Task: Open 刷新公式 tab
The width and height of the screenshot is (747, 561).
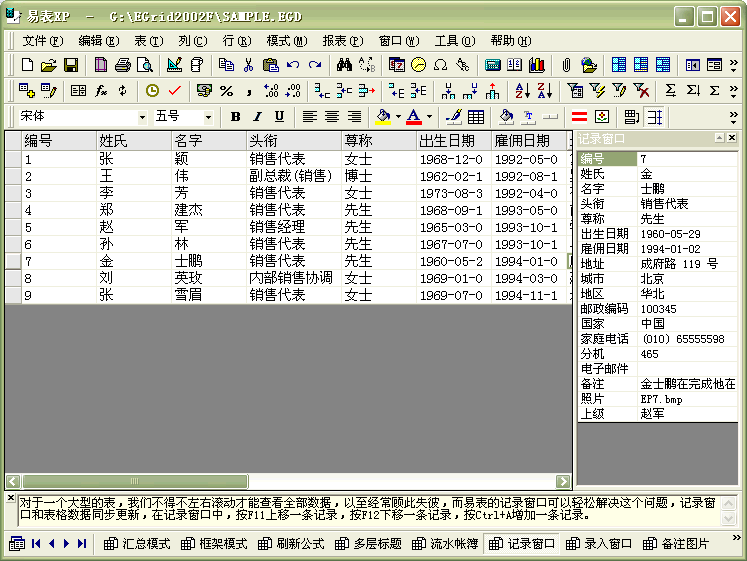Action: [291, 543]
